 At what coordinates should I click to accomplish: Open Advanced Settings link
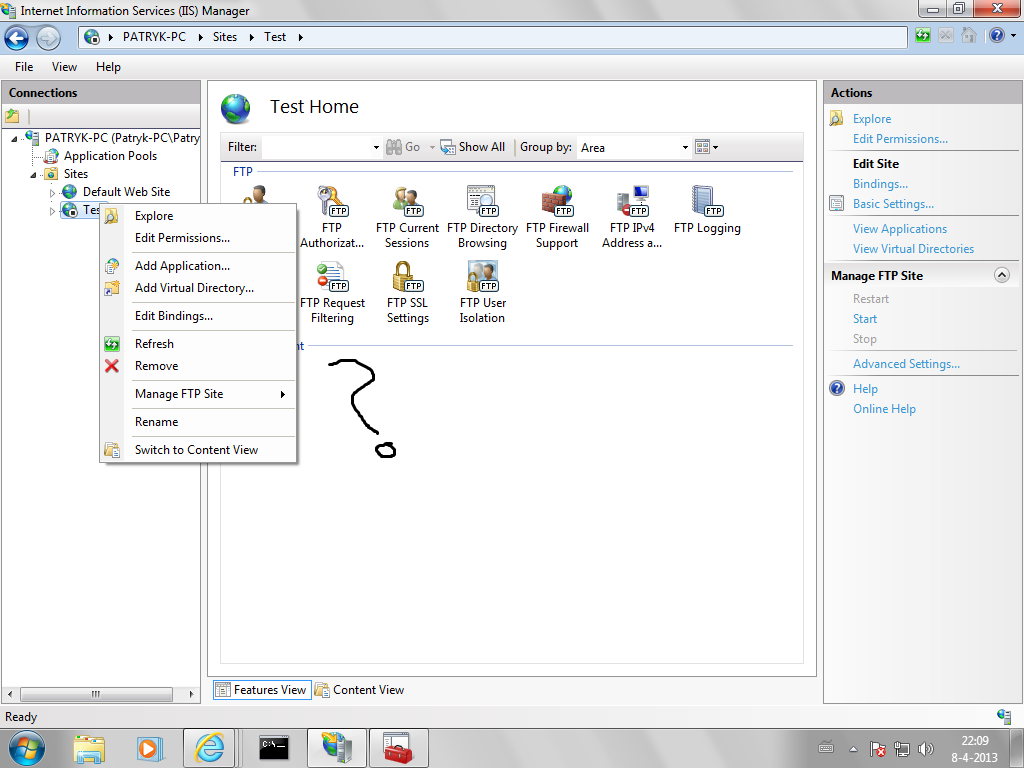(x=906, y=364)
